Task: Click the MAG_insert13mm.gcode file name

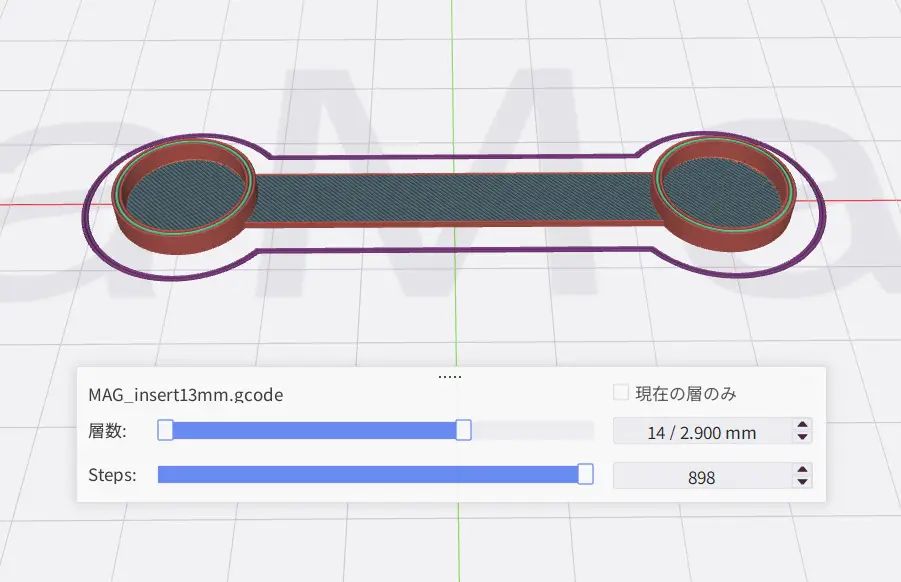Action: pyautogui.click(x=186, y=395)
